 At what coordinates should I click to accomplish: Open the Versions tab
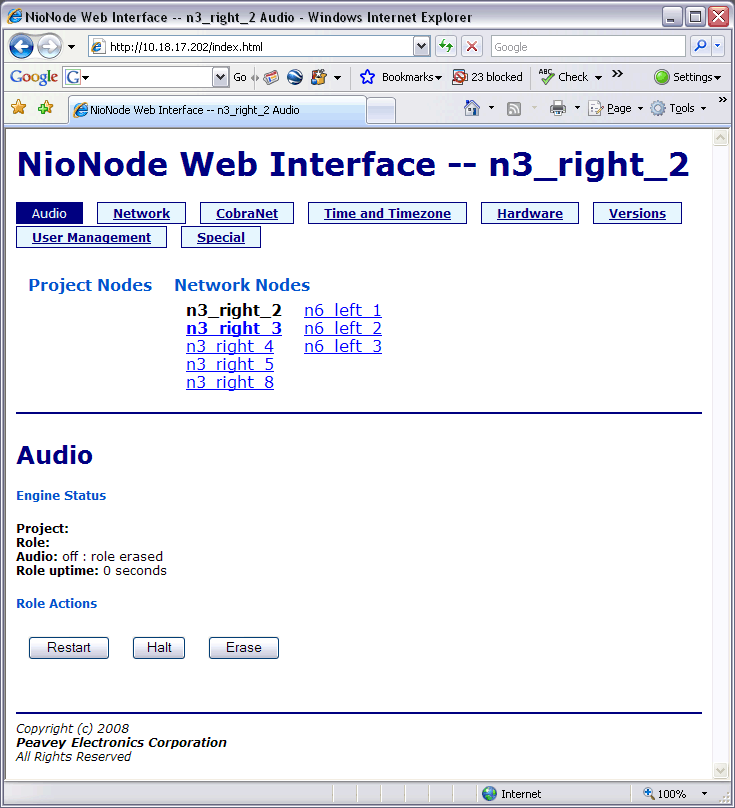click(637, 213)
